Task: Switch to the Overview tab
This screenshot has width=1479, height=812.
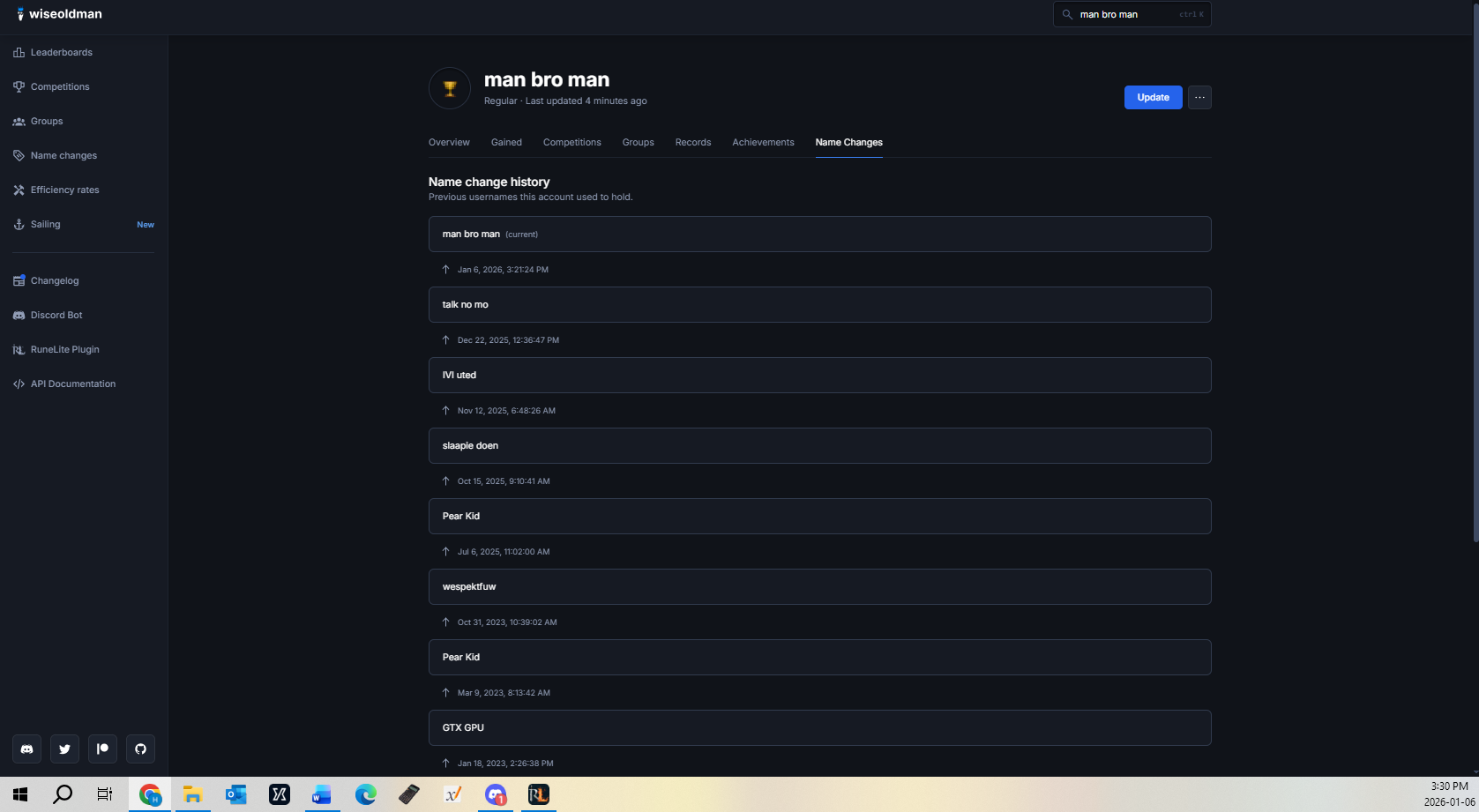Action: point(449,142)
